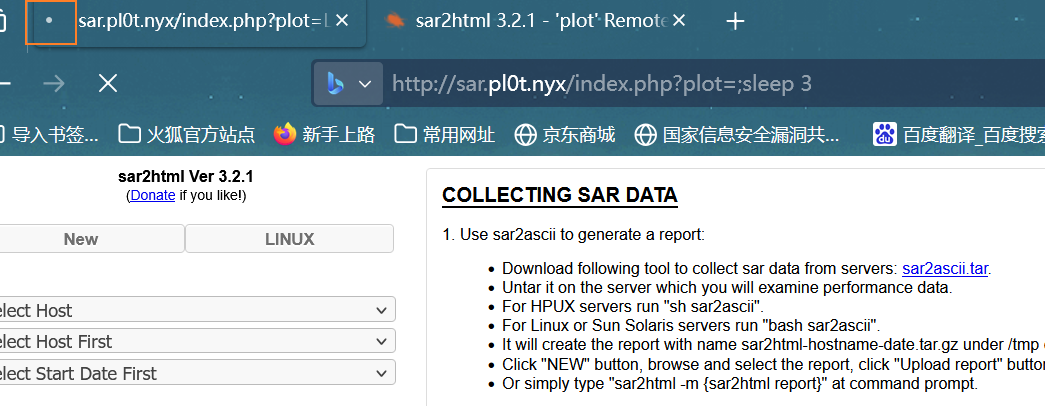Image resolution: width=1045 pixels, height=406 pixels.
Task: Switch to the sar.pl0t.nyx index.php tab
Action: [x=200, y=21]
